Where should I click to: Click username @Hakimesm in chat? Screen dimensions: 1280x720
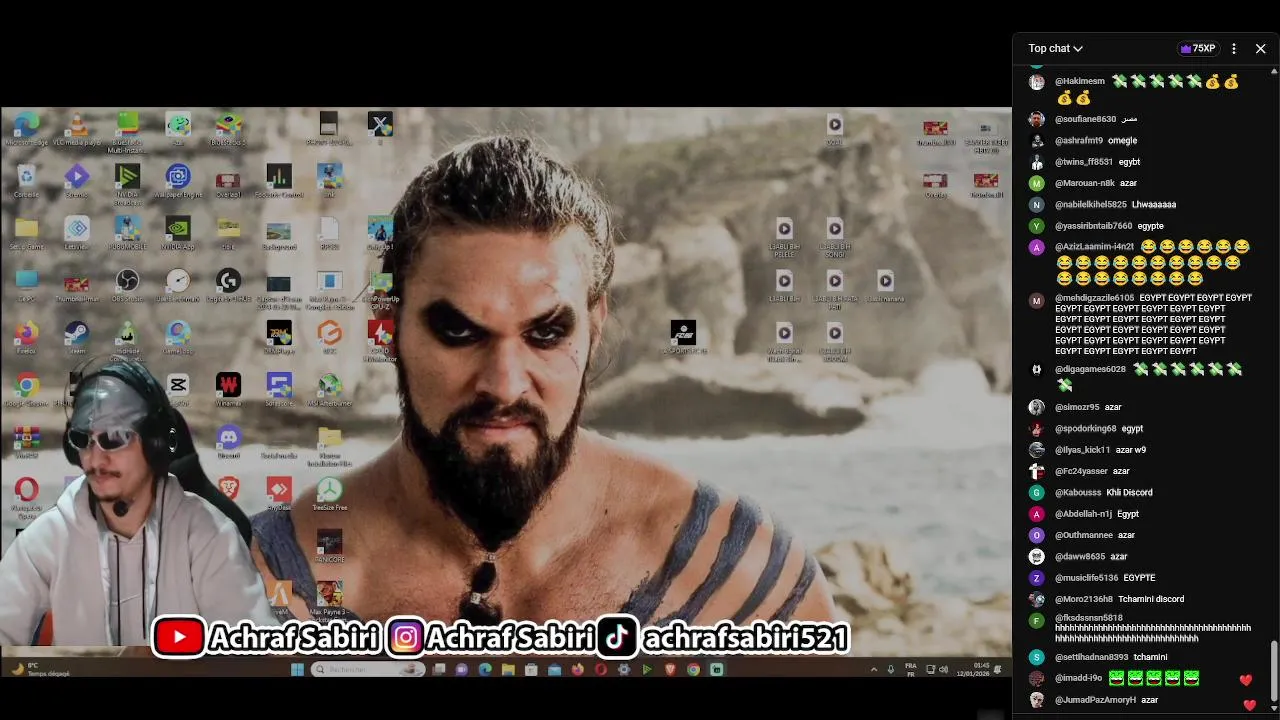tap(1080, 81)
